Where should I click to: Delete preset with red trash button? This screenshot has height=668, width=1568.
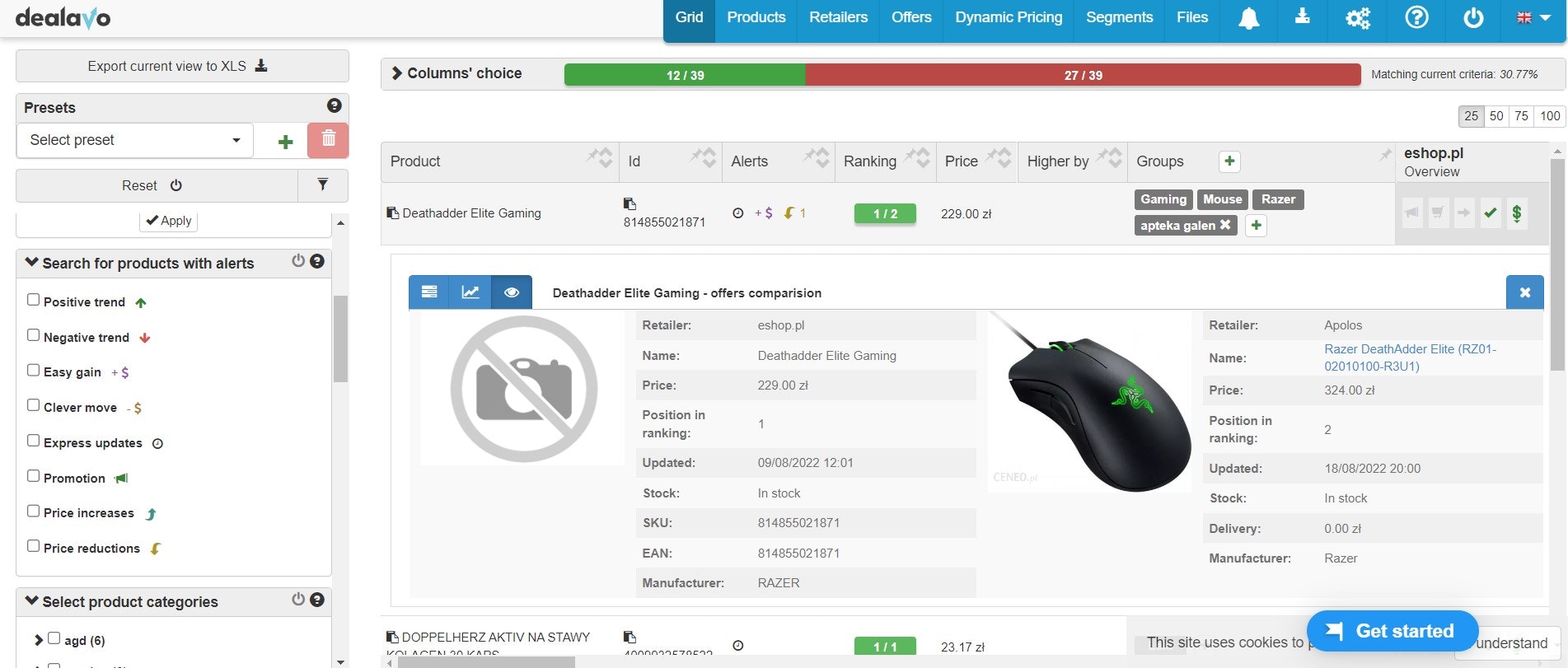coord(328,140)
